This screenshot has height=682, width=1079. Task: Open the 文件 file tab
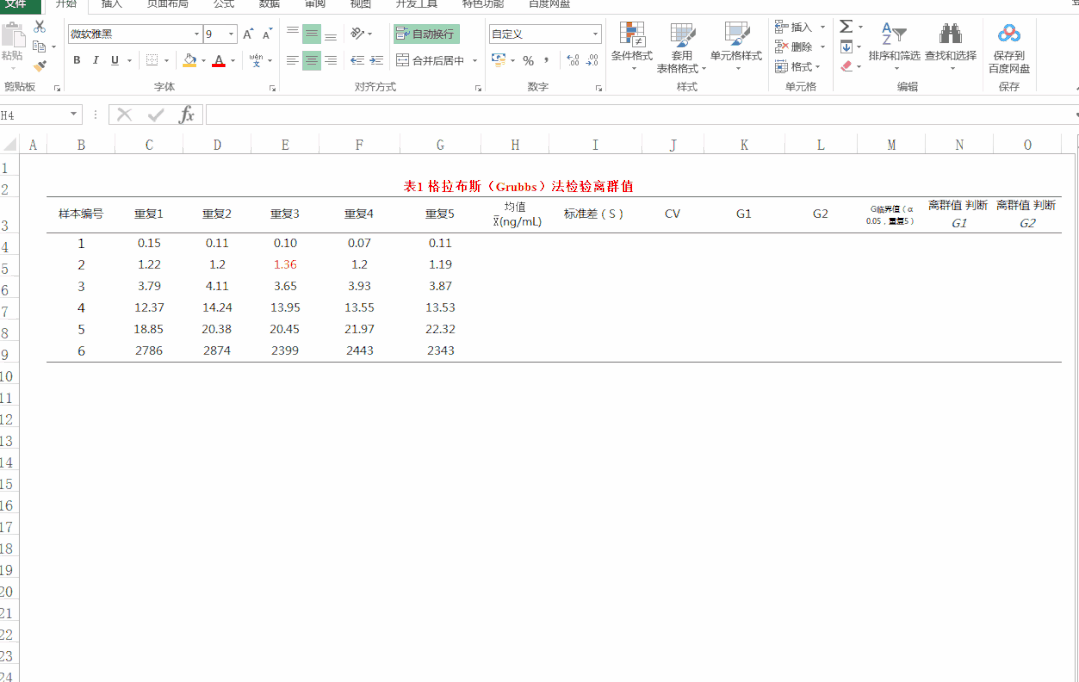pyautogui.click(x=16, y=4)
